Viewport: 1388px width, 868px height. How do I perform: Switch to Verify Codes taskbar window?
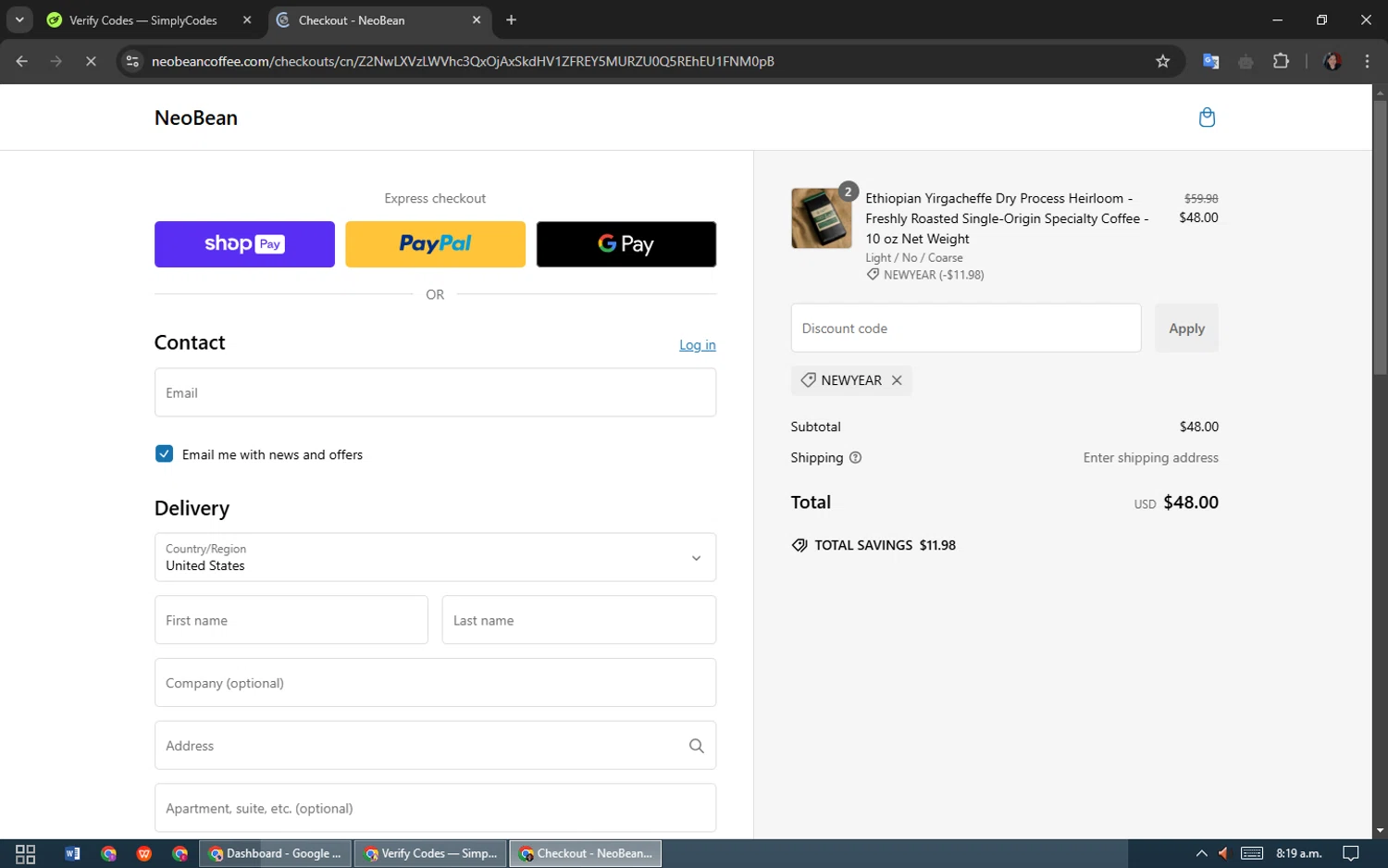(431, 853)
